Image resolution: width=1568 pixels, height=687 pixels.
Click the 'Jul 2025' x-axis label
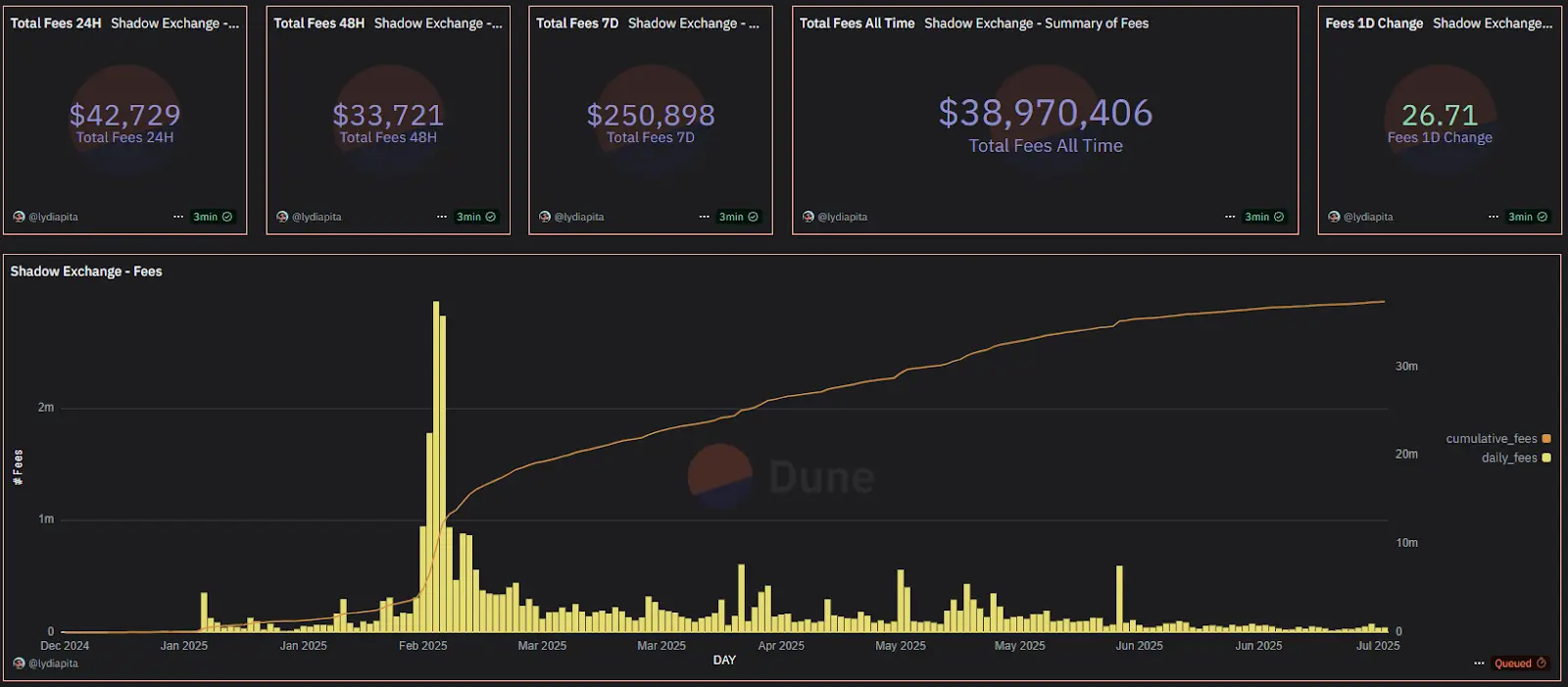click(x=1378, y=646)
